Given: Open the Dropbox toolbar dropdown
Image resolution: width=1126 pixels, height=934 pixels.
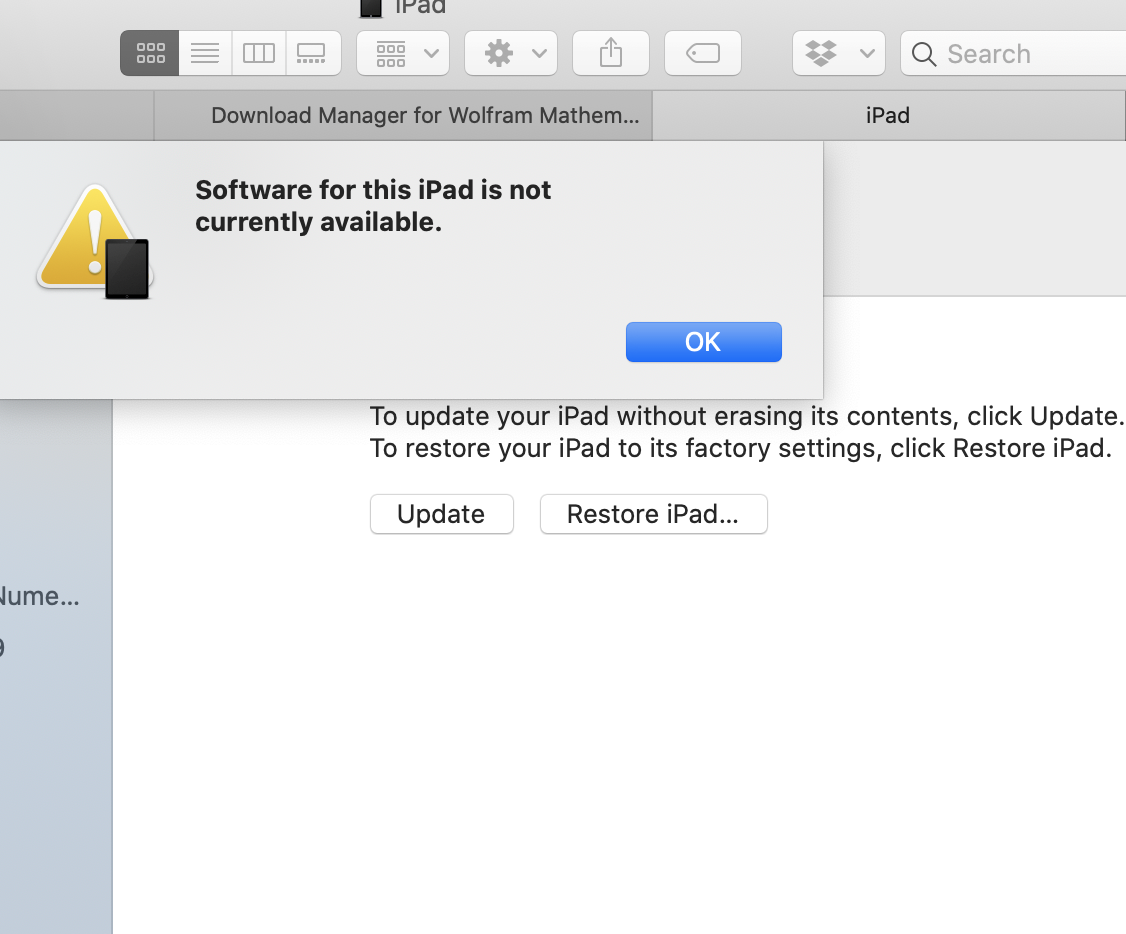Looking at the screenshot, I should click(x=839, y=53).
